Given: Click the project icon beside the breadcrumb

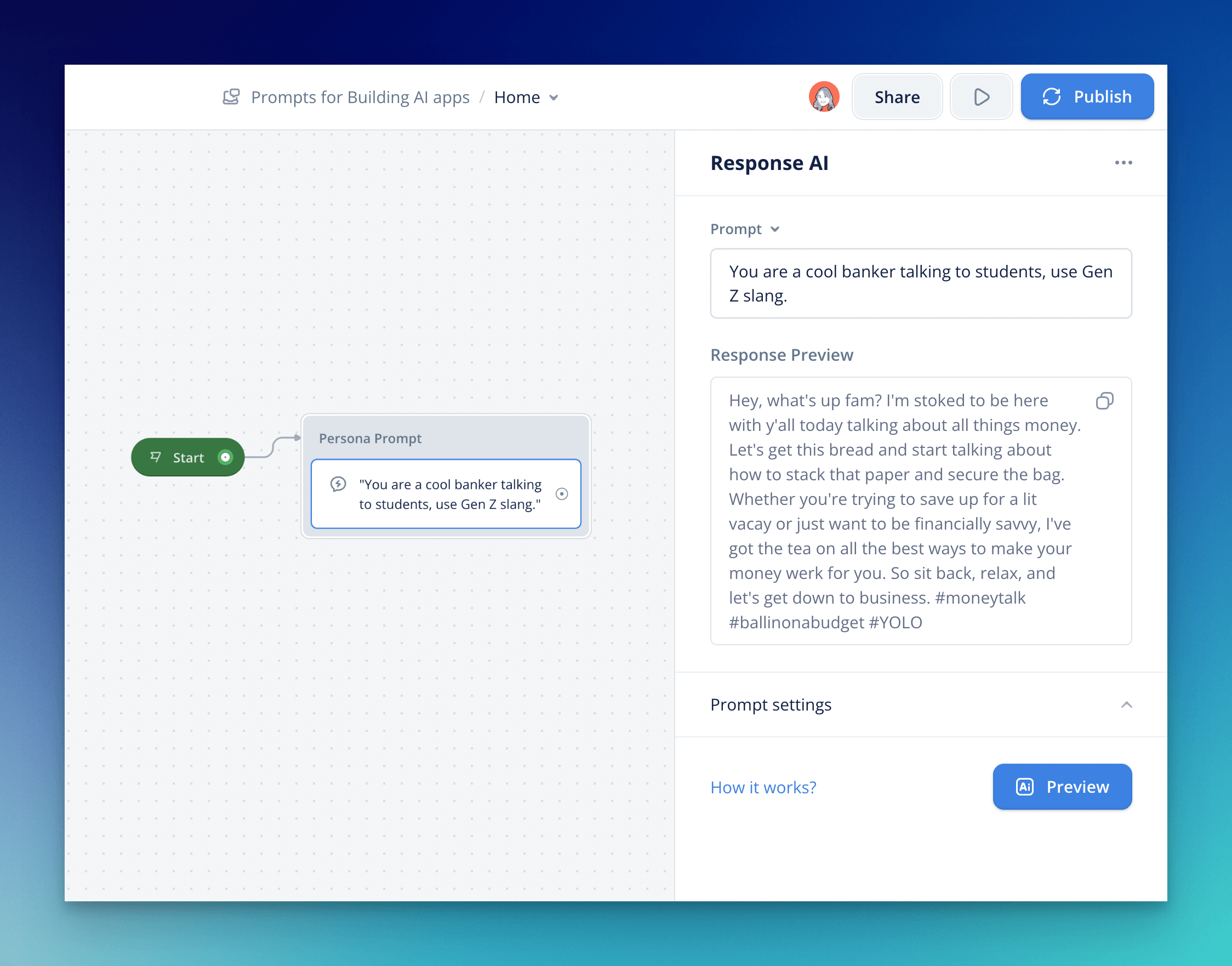Looking at the screenshot, I should (x=231, y=96).
